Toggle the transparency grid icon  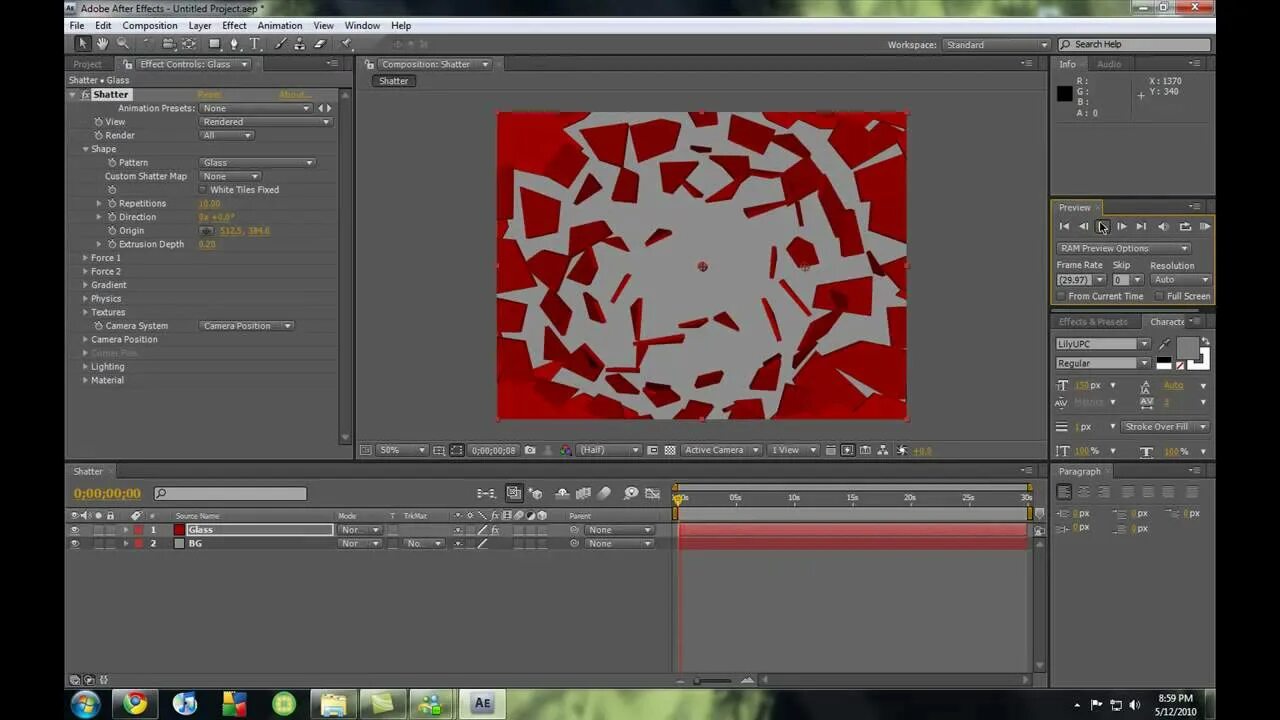click(670, 450)
